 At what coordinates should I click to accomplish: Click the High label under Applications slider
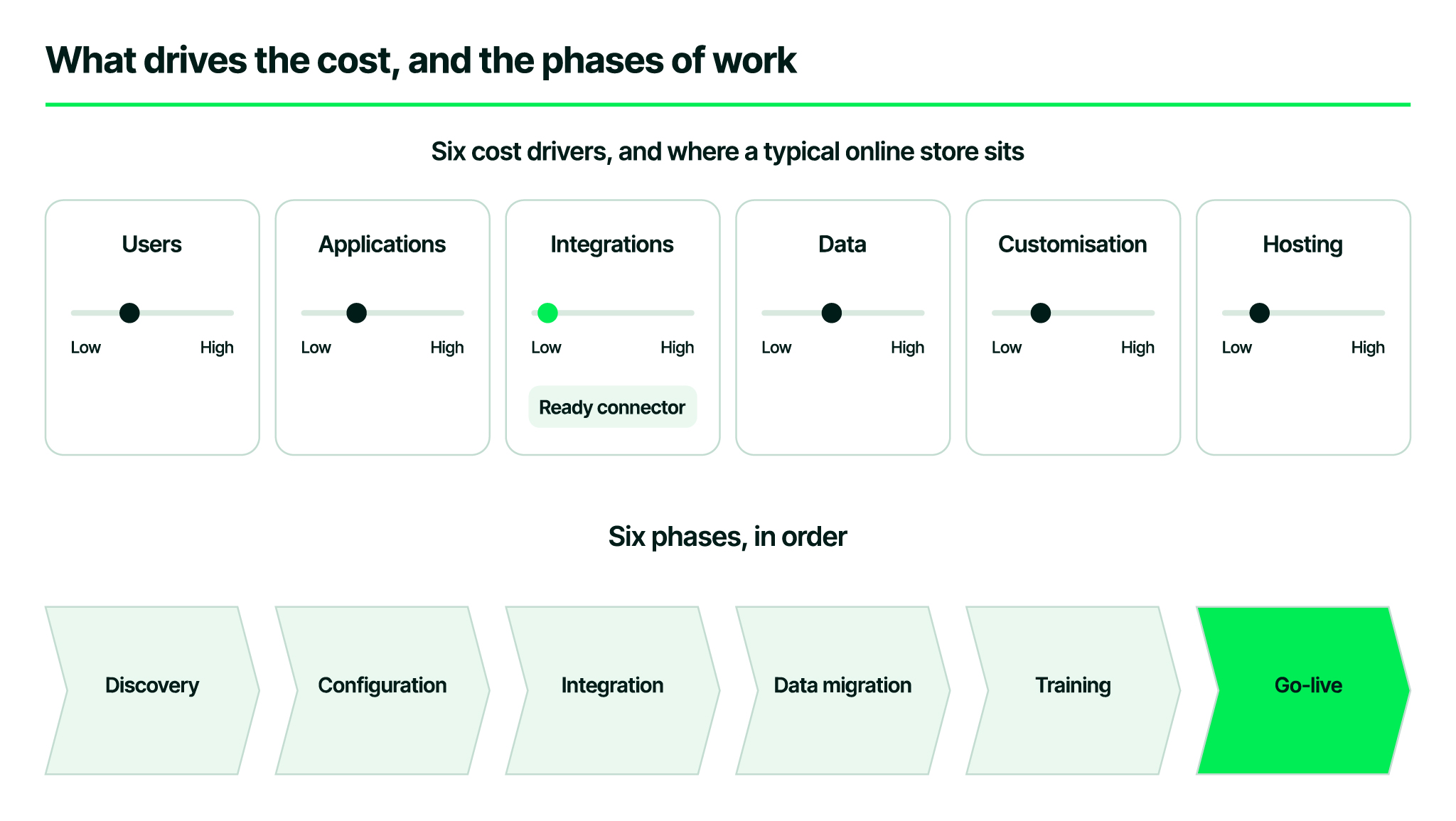(x=447, y=348)
